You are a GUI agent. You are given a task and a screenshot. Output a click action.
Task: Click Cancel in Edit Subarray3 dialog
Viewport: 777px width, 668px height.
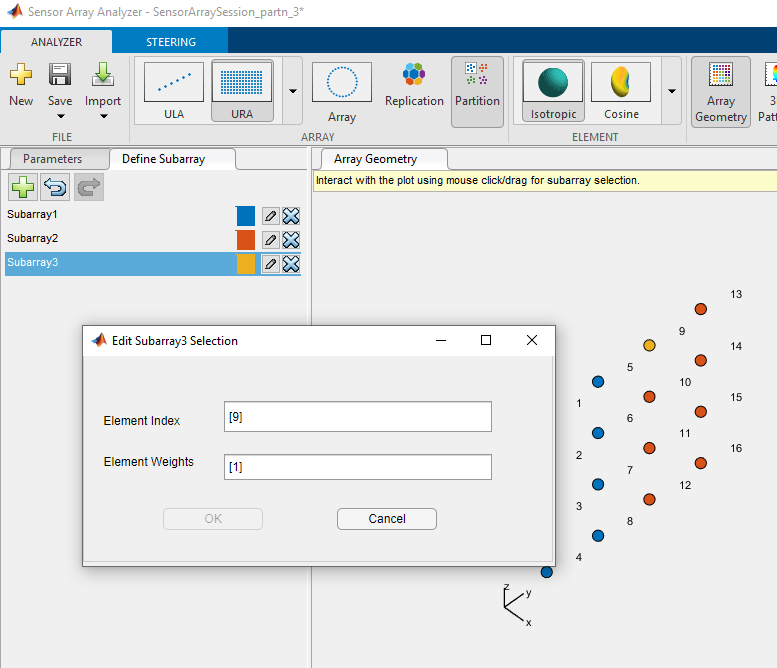[x=387, y=519]
